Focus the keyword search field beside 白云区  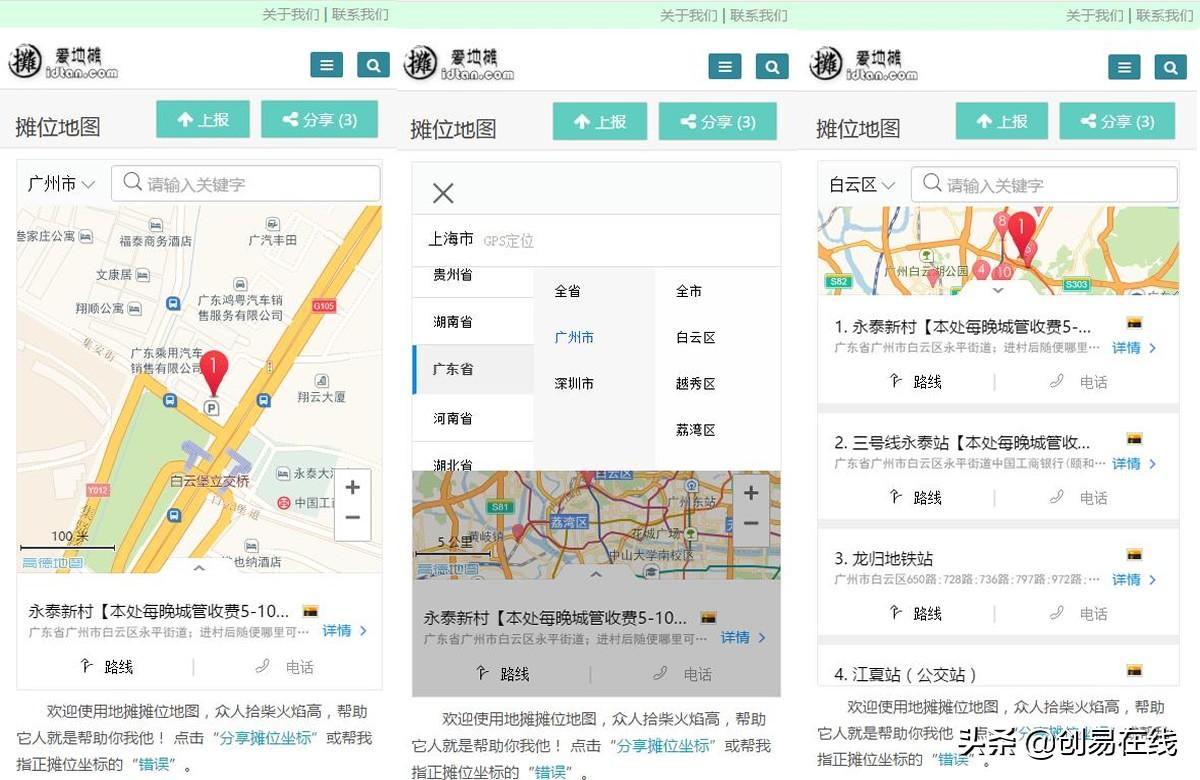click(1044, 185)
